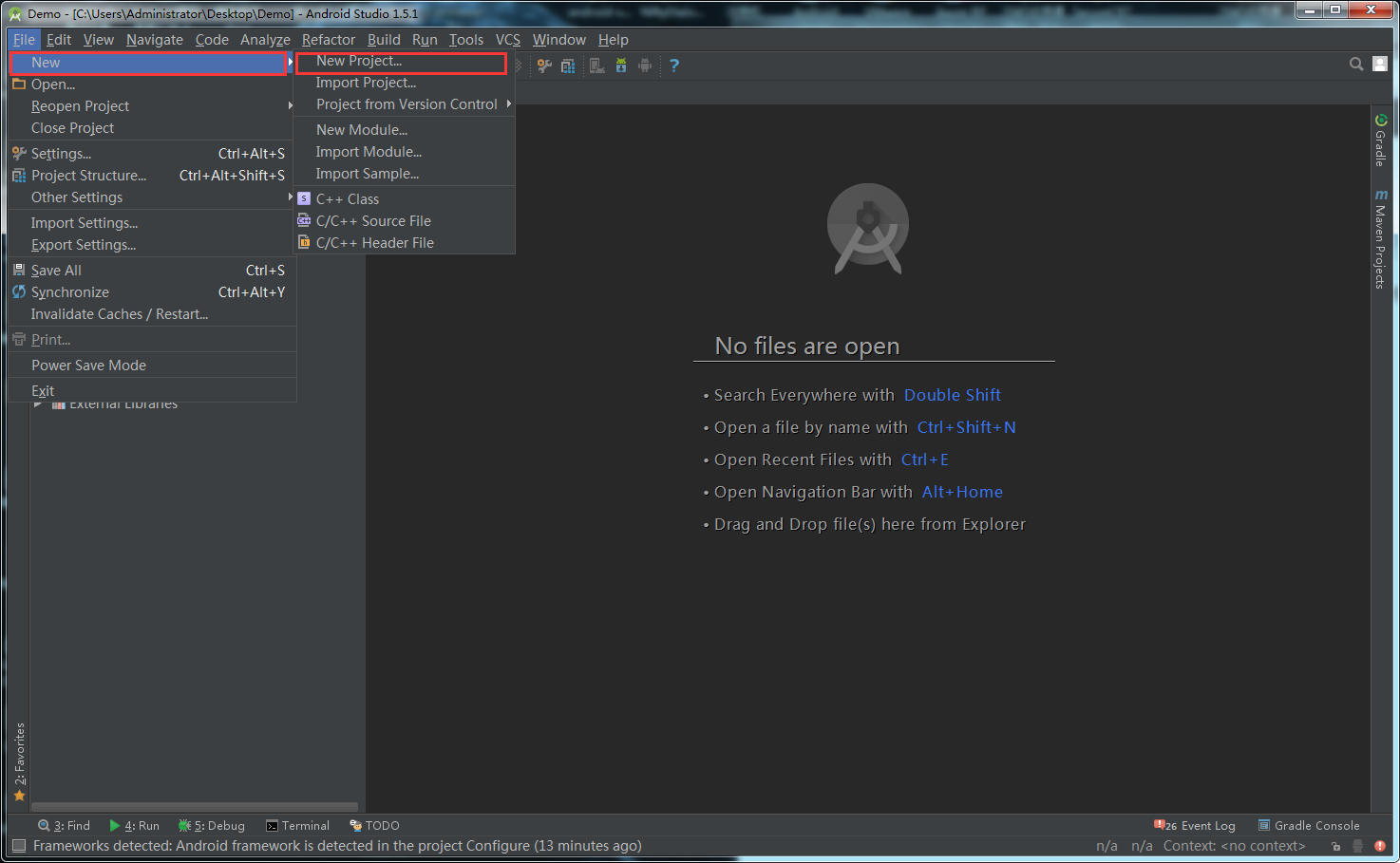Open the Refactor menu
This screenshot has width=1400, height=863.
(x=328, y=40)
